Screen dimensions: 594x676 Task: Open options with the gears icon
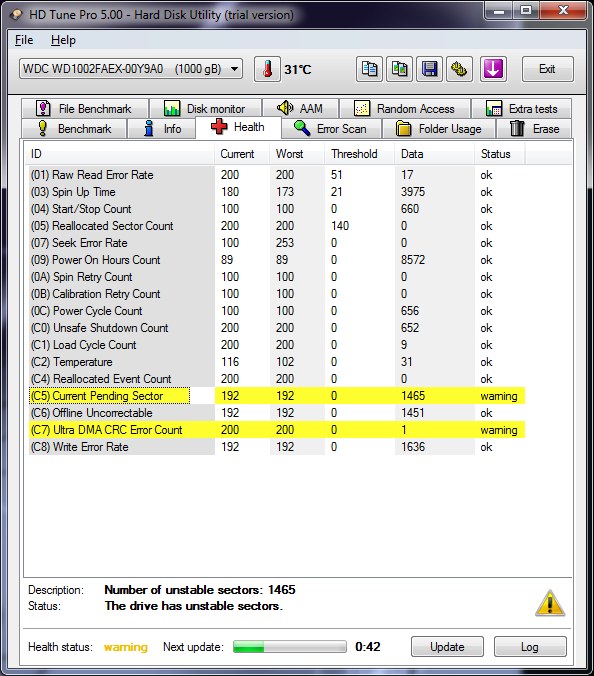coord(460,69)
